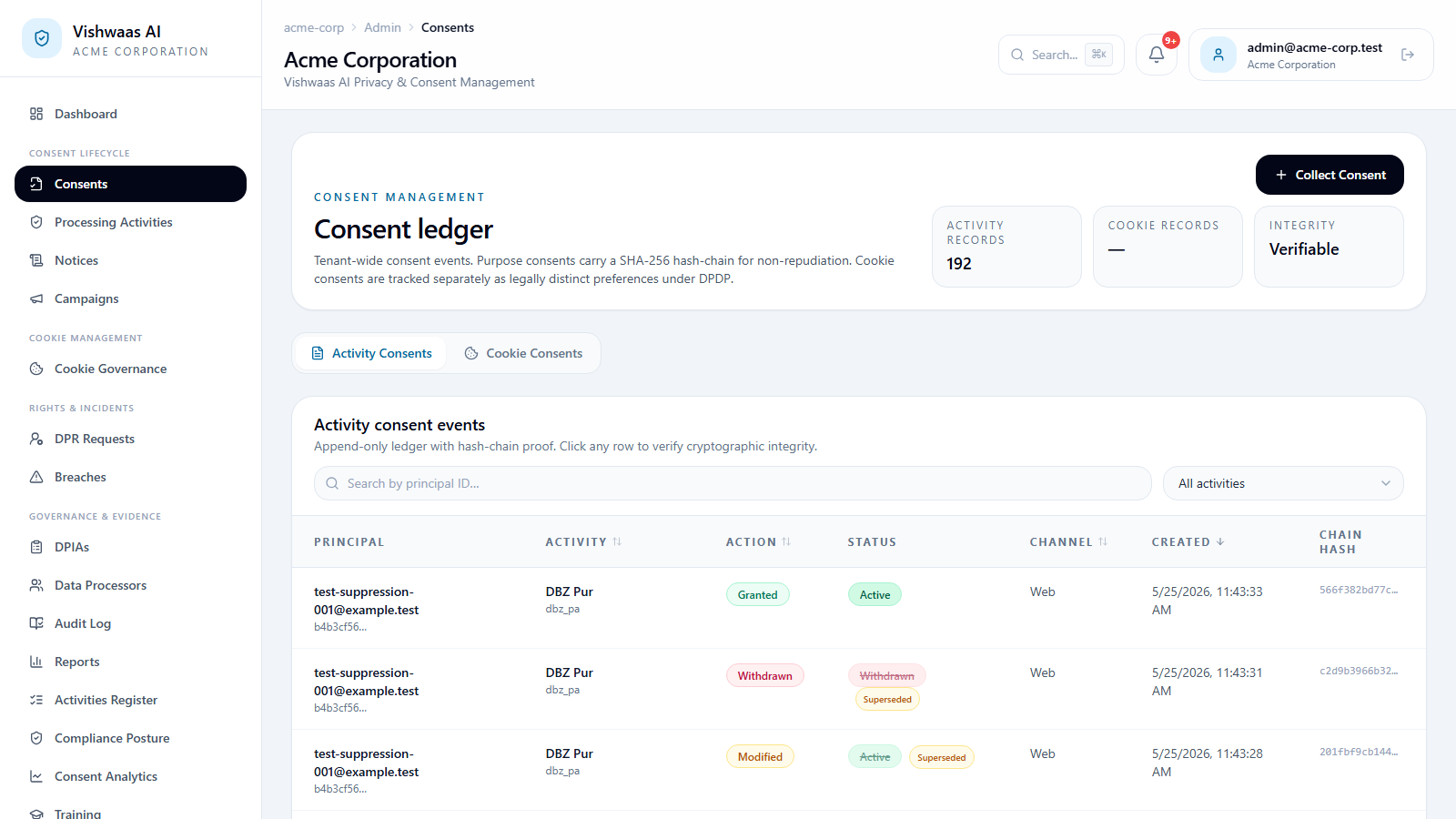1456x819 pixels.
Task: Click created time 11:43:28 AM
Action: [x=1208, y=763]
